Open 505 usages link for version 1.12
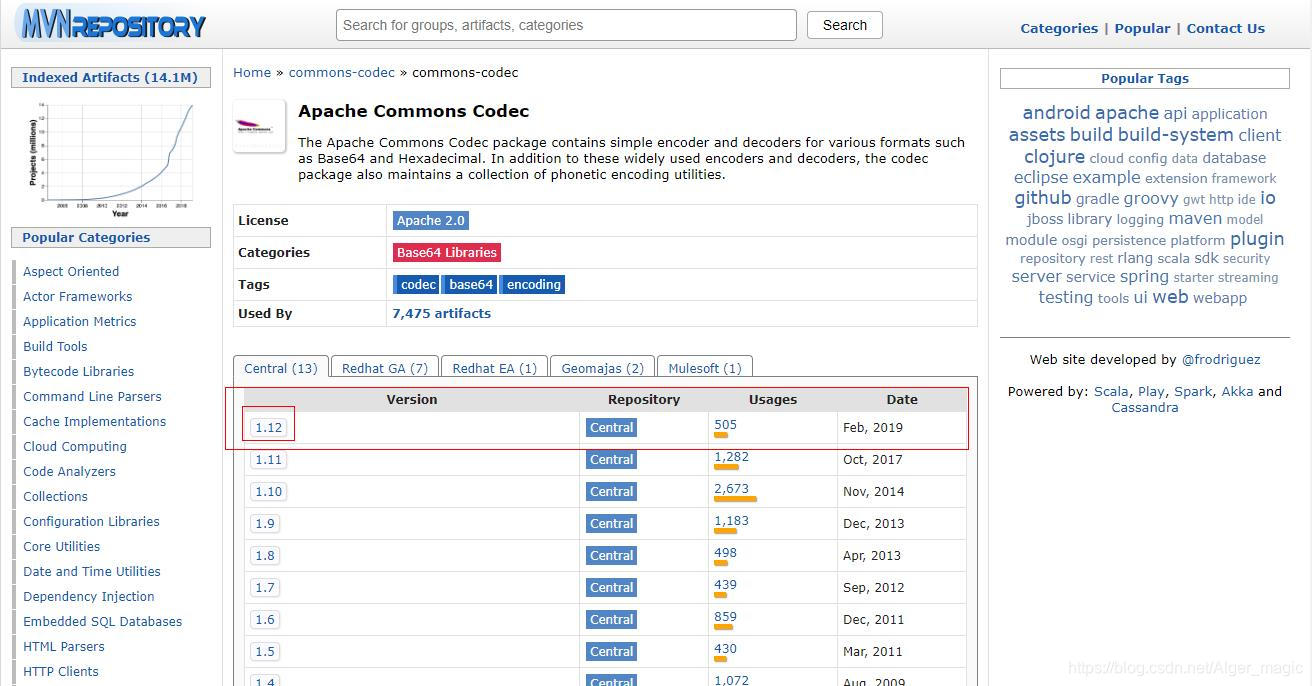Image resolution: width=1312 pixels, height=686 pixels. 725,425
